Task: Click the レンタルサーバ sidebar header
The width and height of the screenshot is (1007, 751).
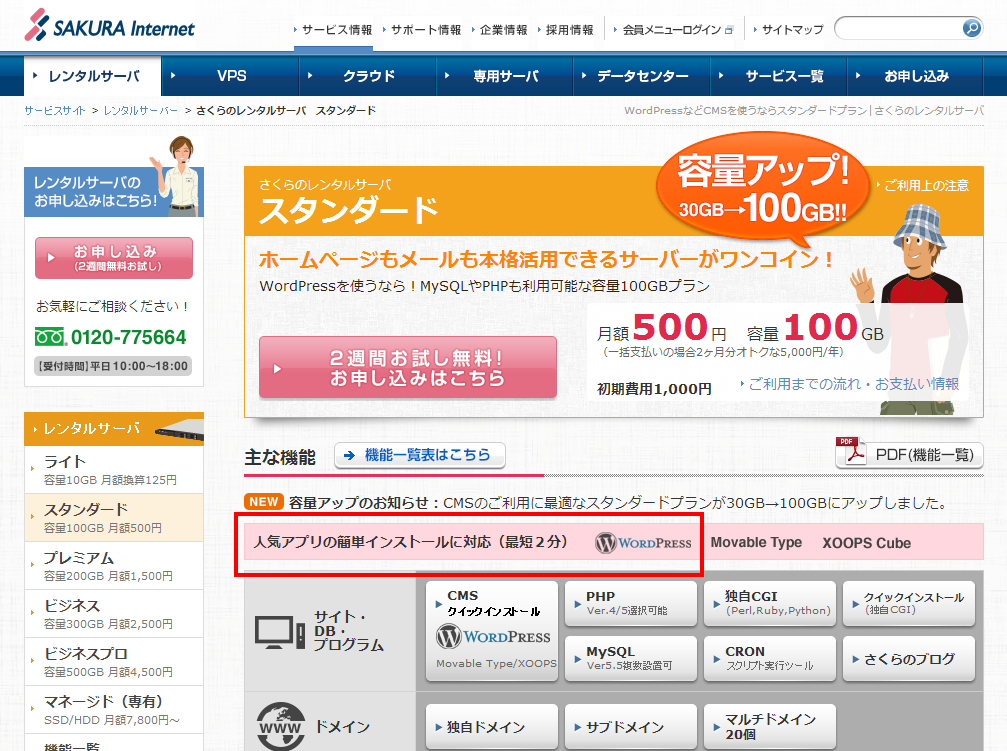Action: pyautogui.click(x=114, y=429)
